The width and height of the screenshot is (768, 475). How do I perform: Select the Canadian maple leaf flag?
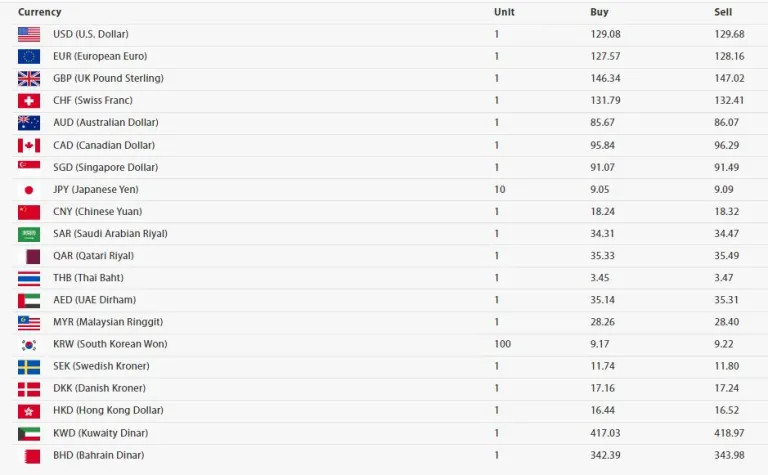(x=29, y=145)
